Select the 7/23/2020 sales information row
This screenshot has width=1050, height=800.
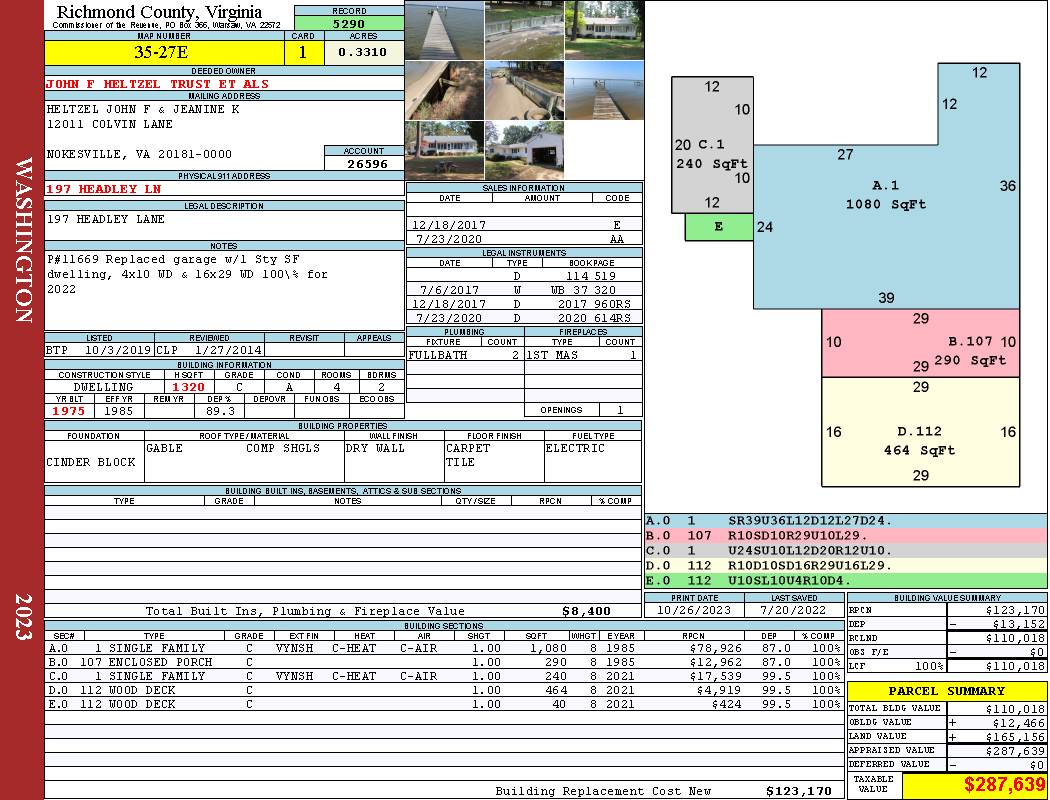524,239
